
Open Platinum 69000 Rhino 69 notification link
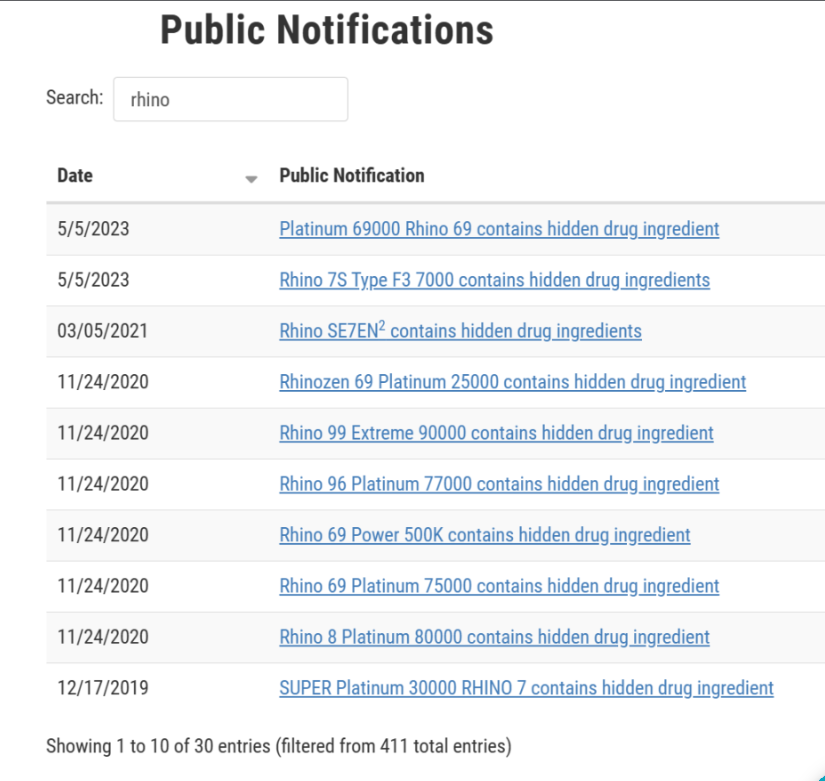(499, 229)
